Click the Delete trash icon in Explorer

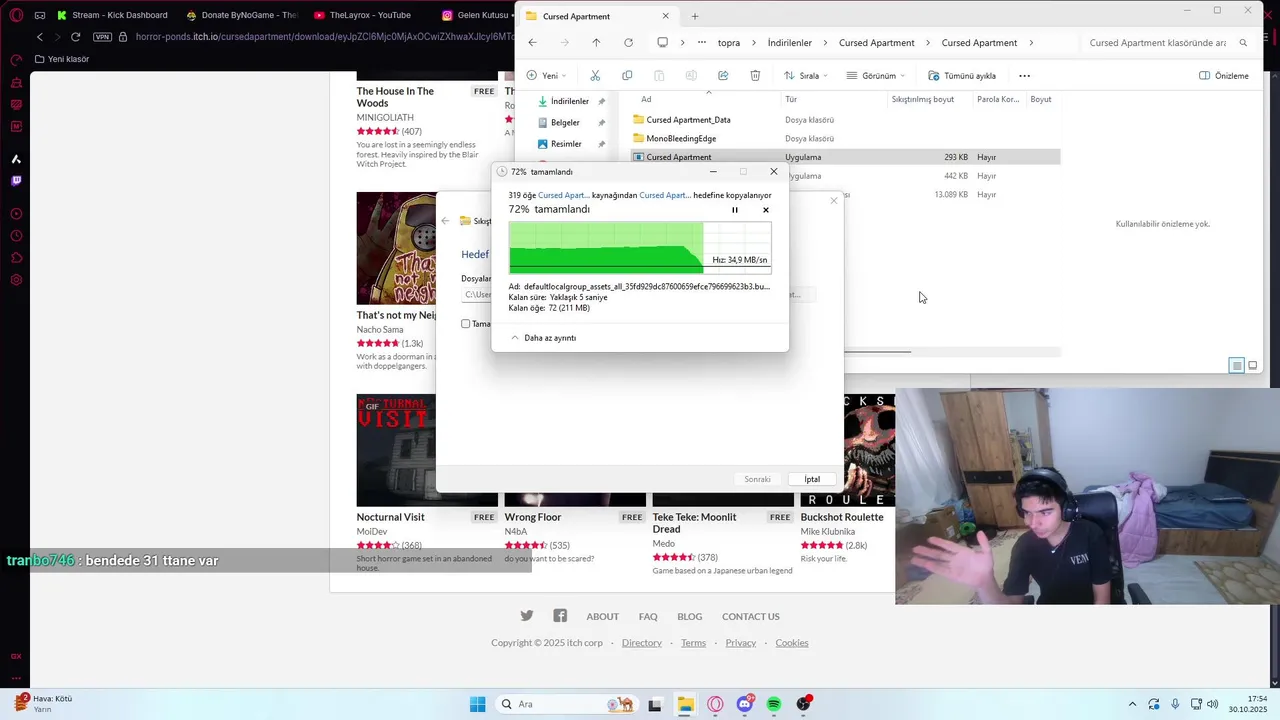755,76
